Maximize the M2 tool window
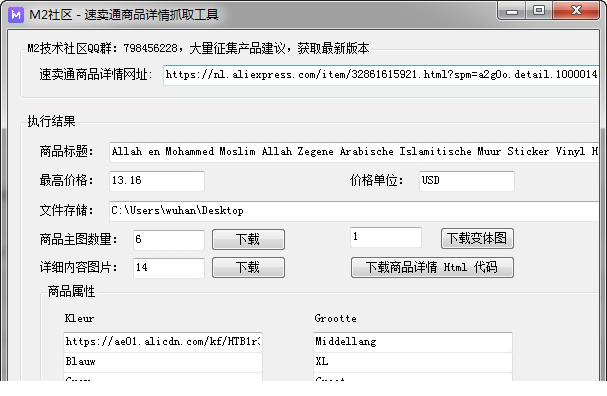 click(x=539, y=11)
